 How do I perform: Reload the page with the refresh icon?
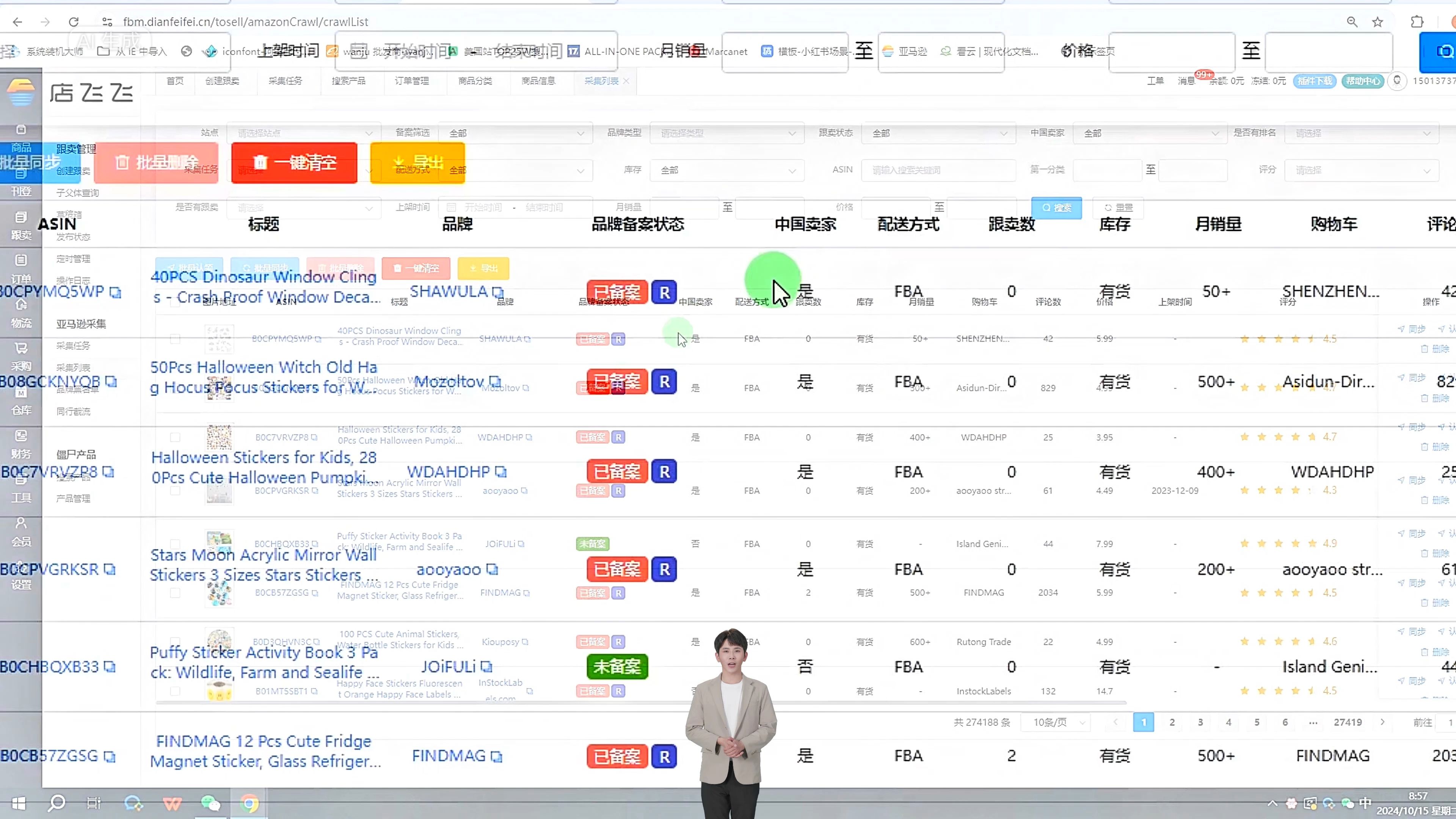pos(74,22)
